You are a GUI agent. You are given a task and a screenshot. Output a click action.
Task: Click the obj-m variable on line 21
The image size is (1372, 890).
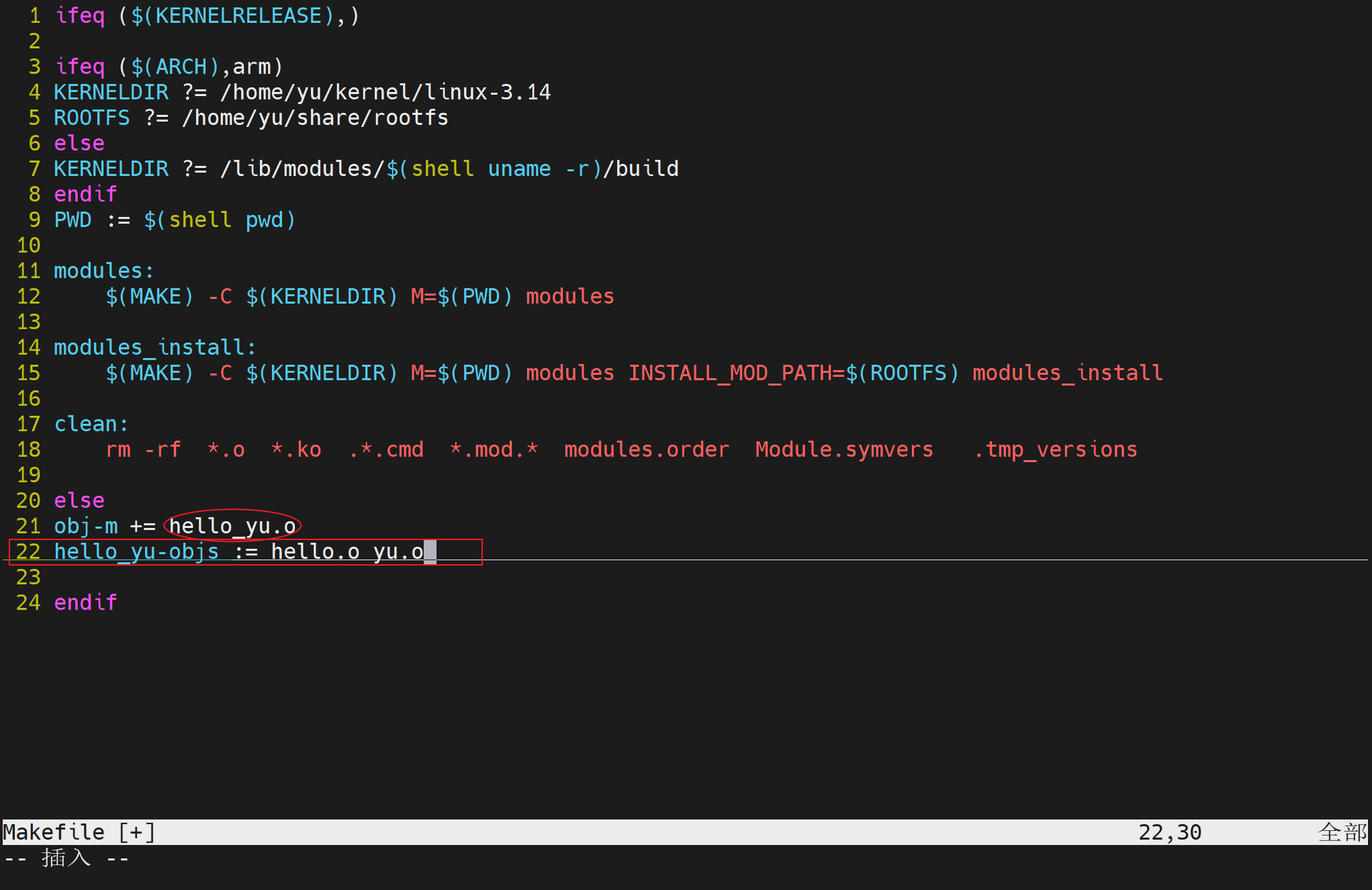[85, 526]
